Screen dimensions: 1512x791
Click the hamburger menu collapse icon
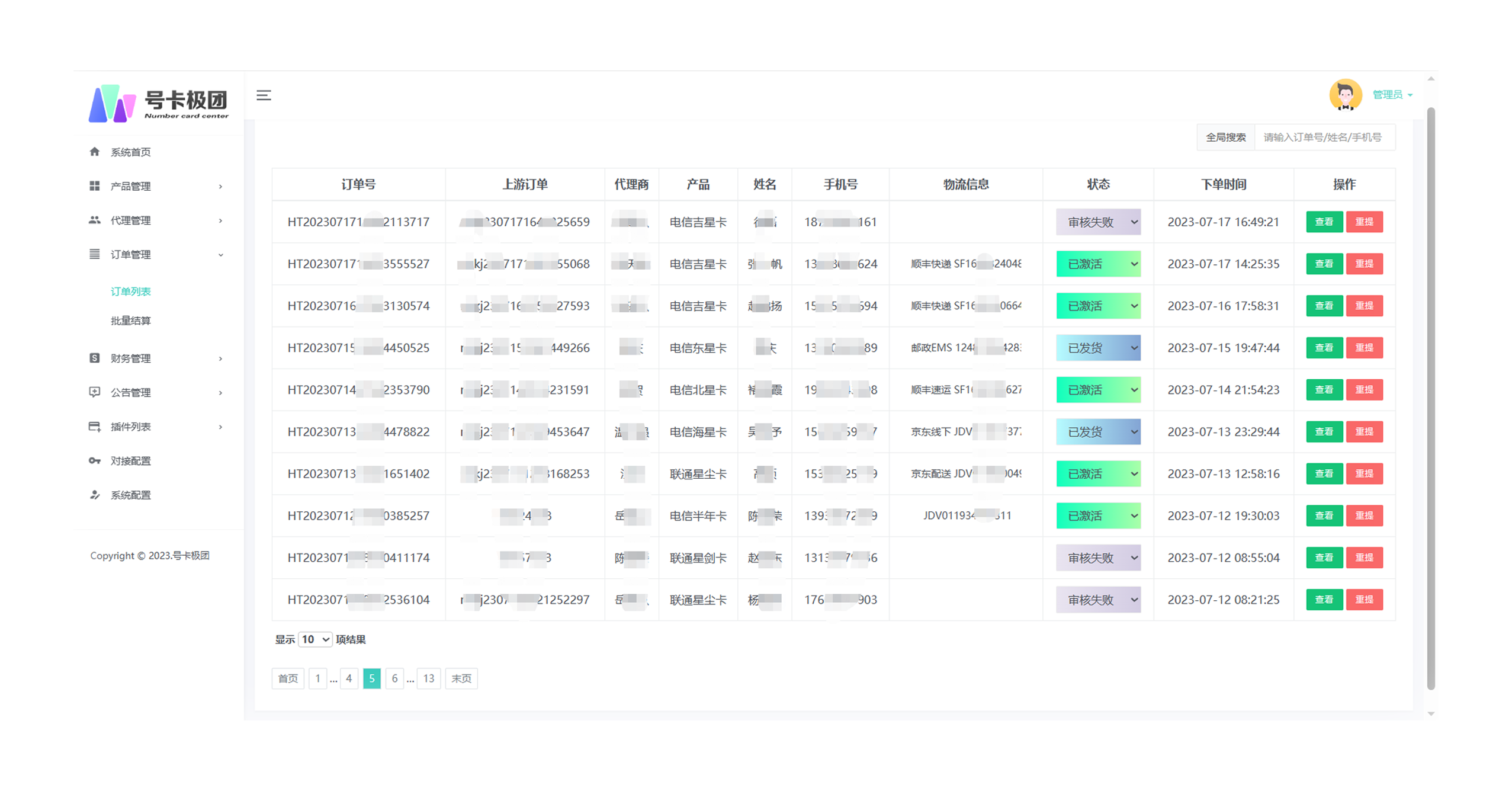pyautogui.click(x=264, y=95)
